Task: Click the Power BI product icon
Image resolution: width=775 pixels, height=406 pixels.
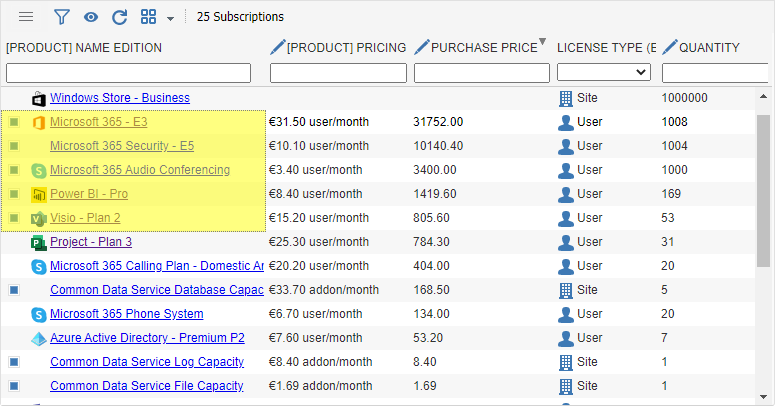Action: (39, 194)
